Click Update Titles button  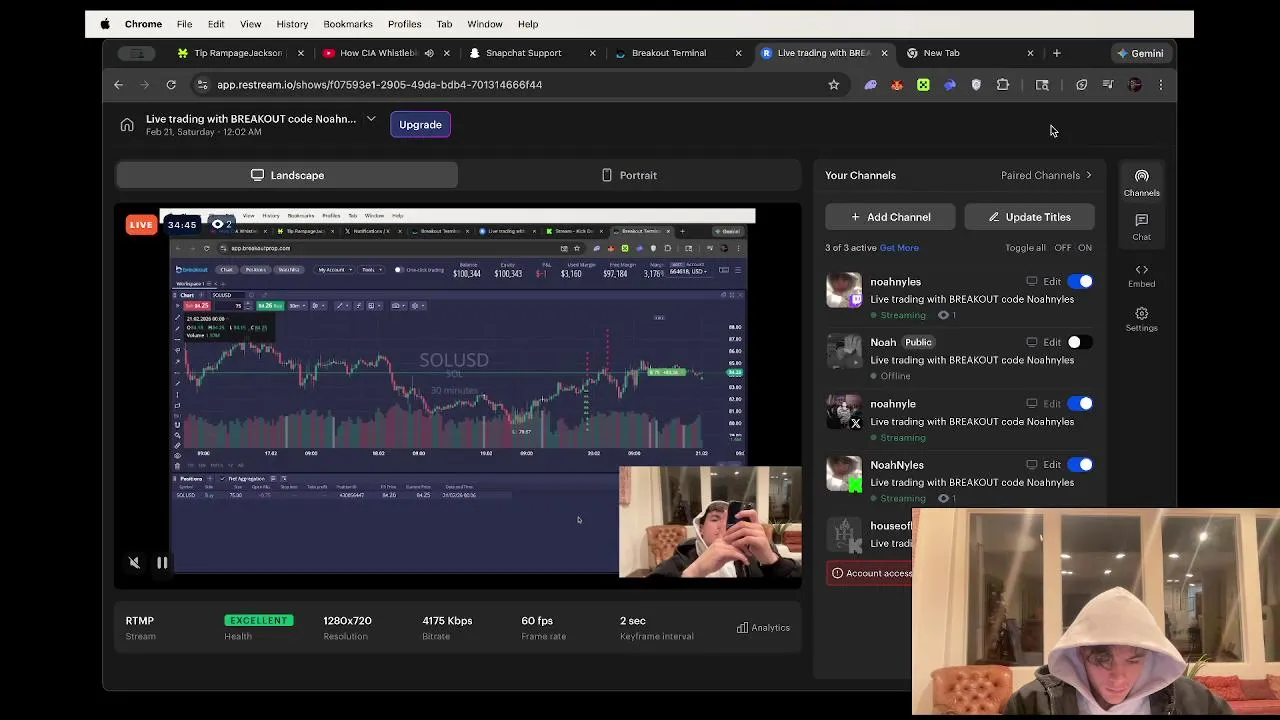(1029, 217)
